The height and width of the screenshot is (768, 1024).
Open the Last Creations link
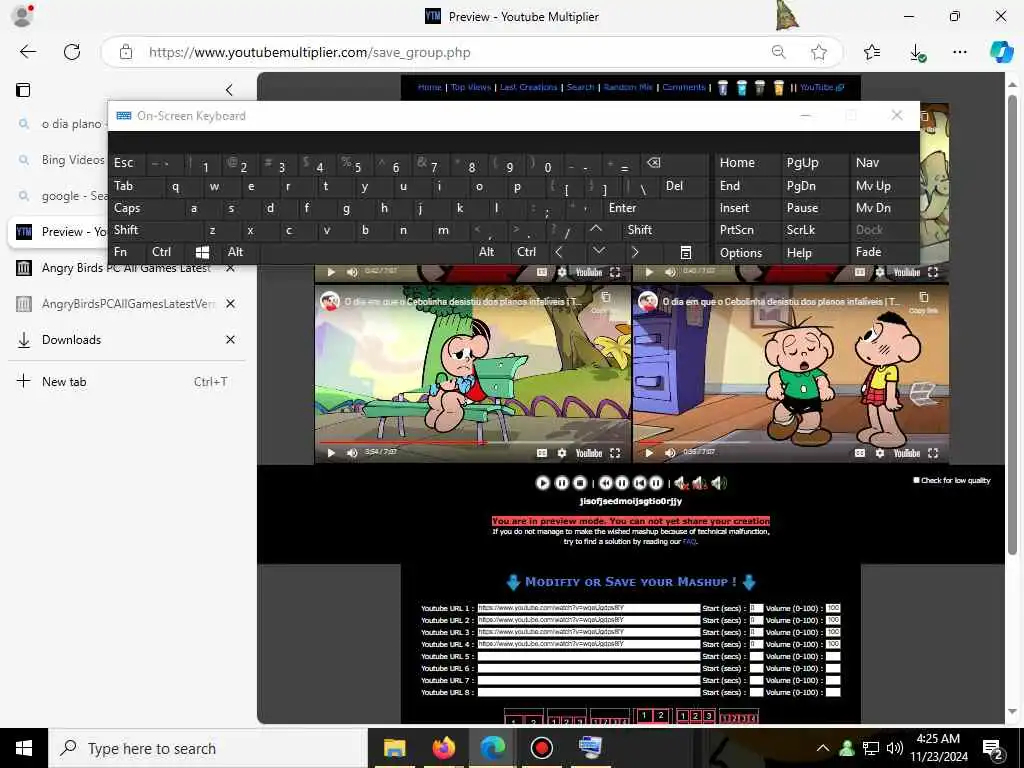click(528, 87)
